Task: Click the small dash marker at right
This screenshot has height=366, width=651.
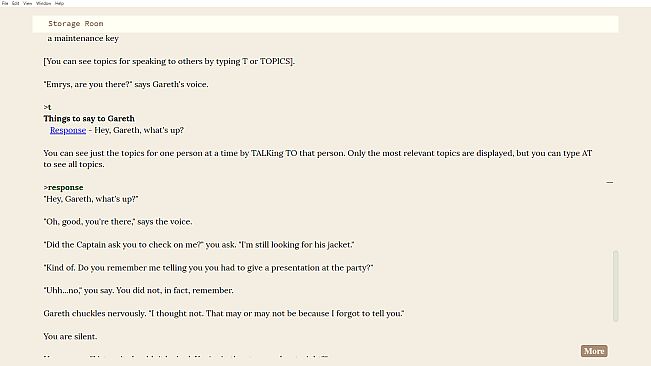Action: click(609, 182)
